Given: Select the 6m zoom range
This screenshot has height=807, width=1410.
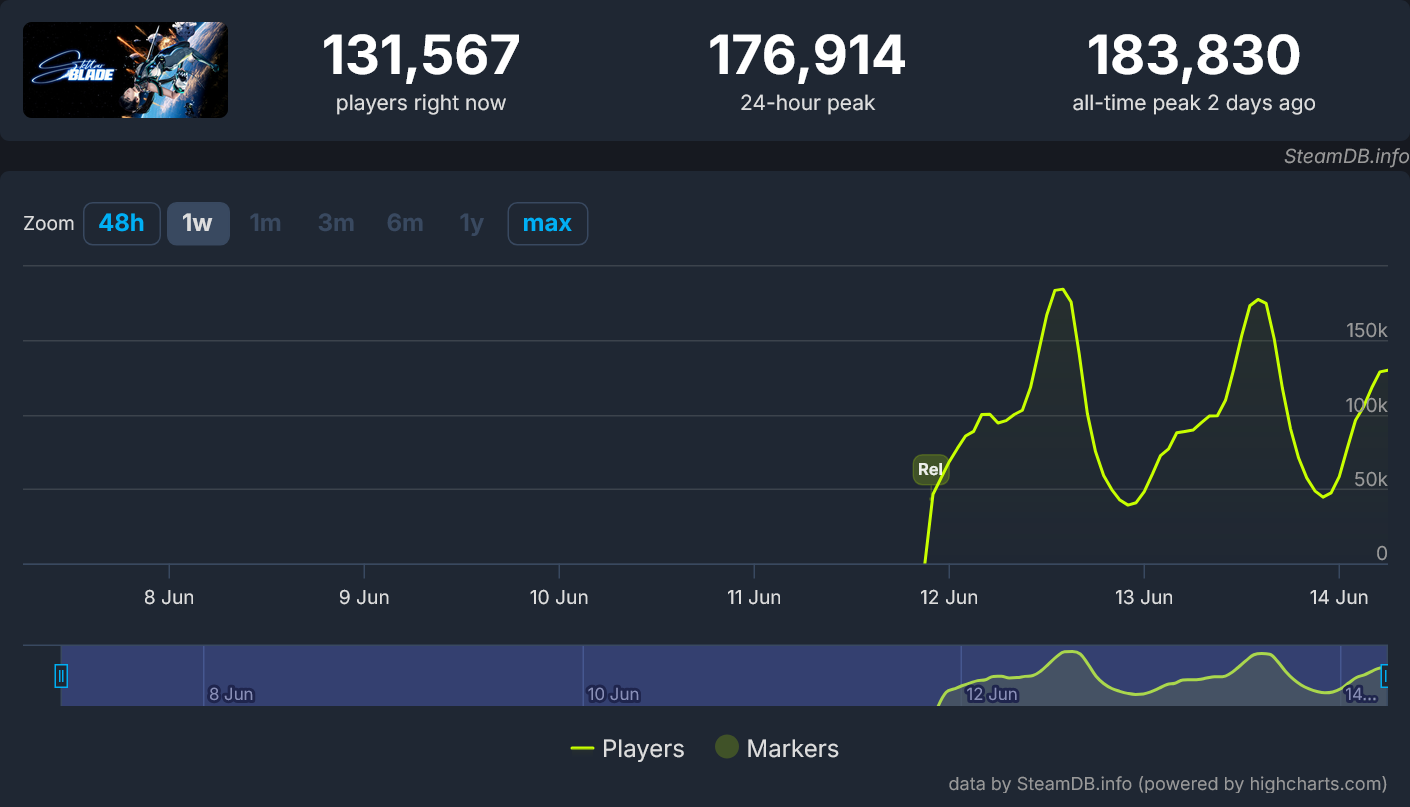Looking at the screenshot, I should (405, 223).
